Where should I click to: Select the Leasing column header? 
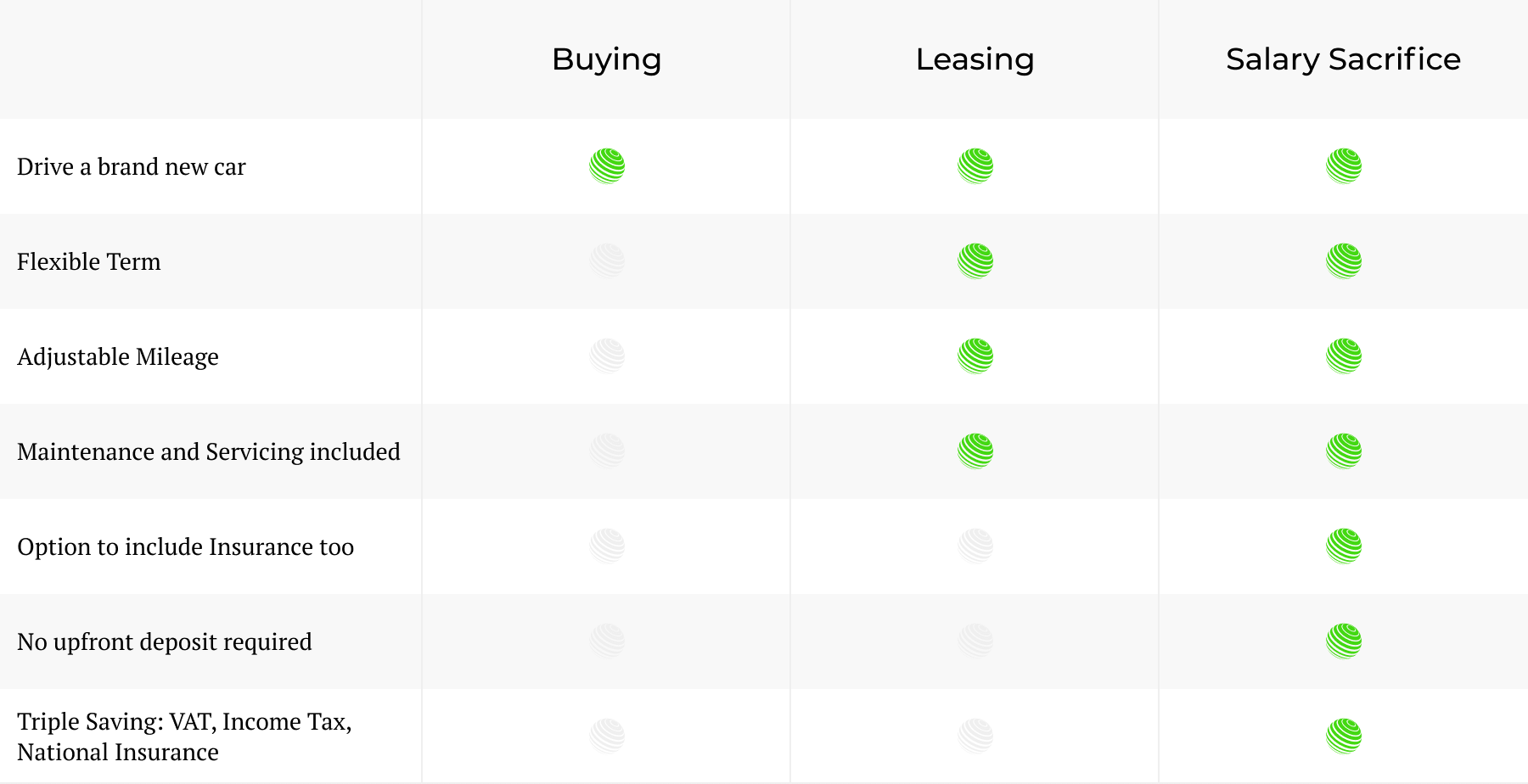pos(975,60)
